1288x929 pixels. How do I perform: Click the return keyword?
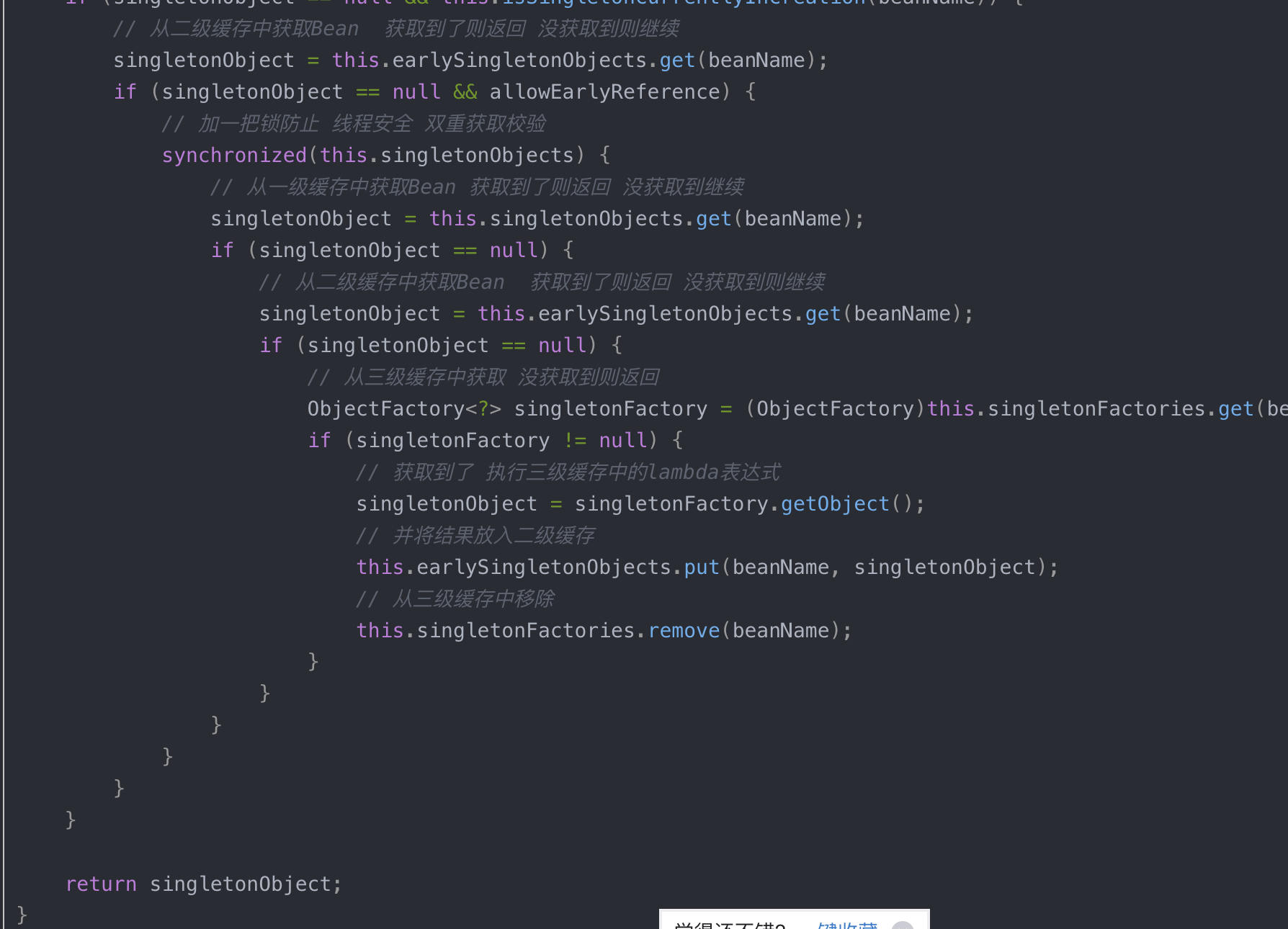point(101,884)
